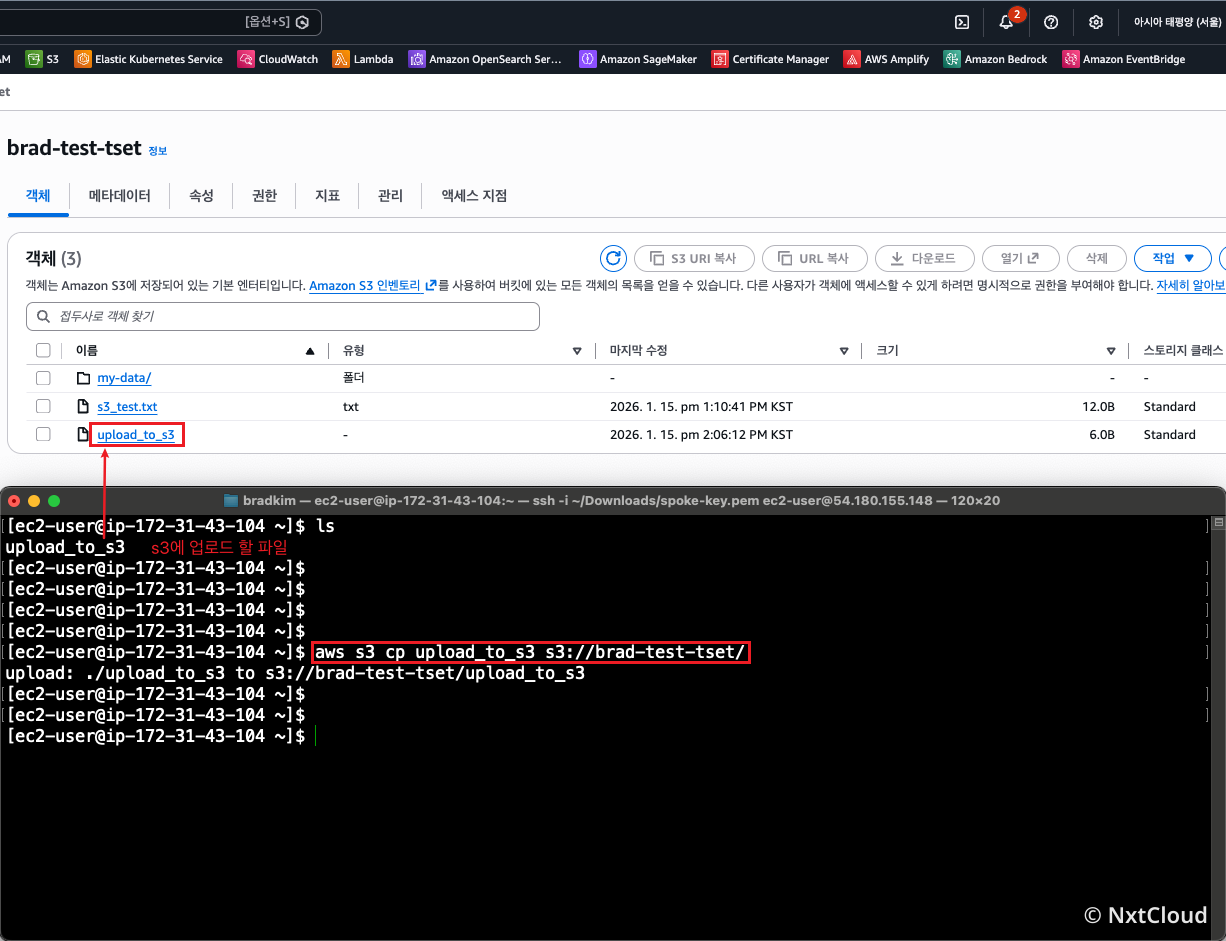Viewport: 1226px width, 941px height.
Task: Switch to the 지표 tab
Action: coord(327,196)
